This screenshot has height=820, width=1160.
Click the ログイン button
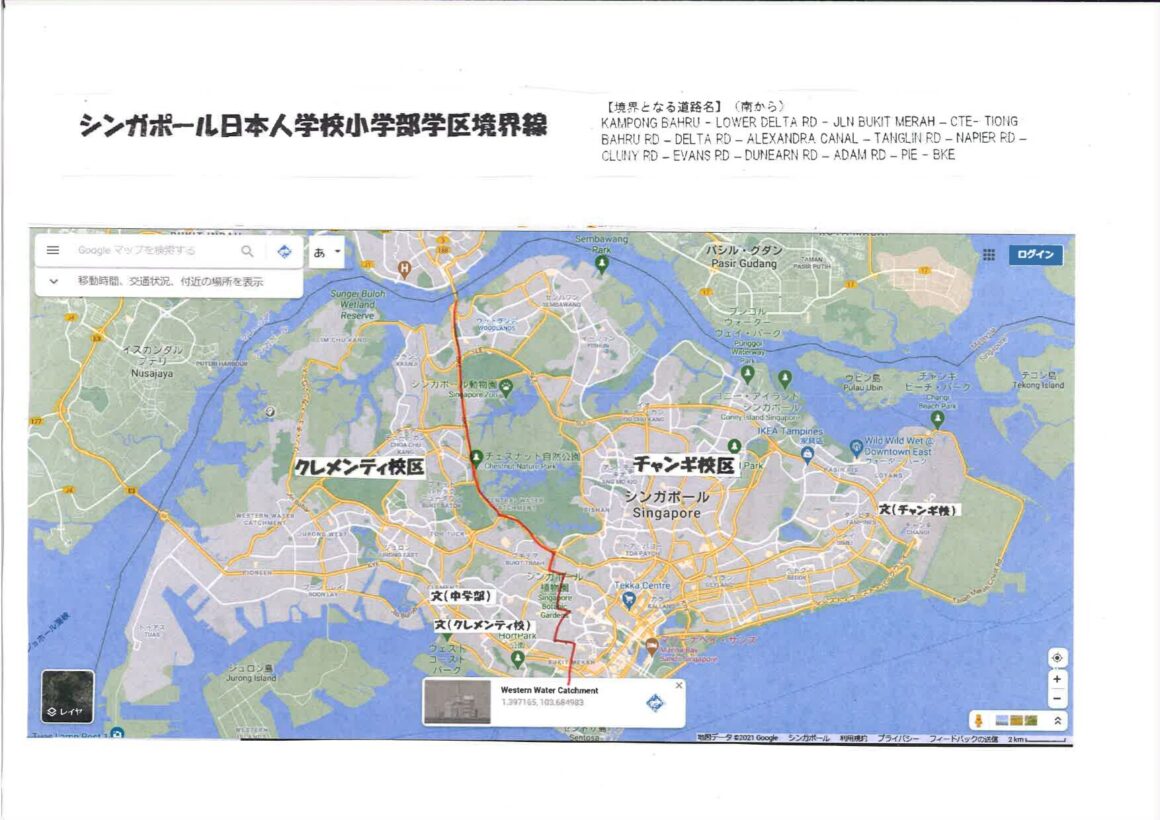[1035, 255]
